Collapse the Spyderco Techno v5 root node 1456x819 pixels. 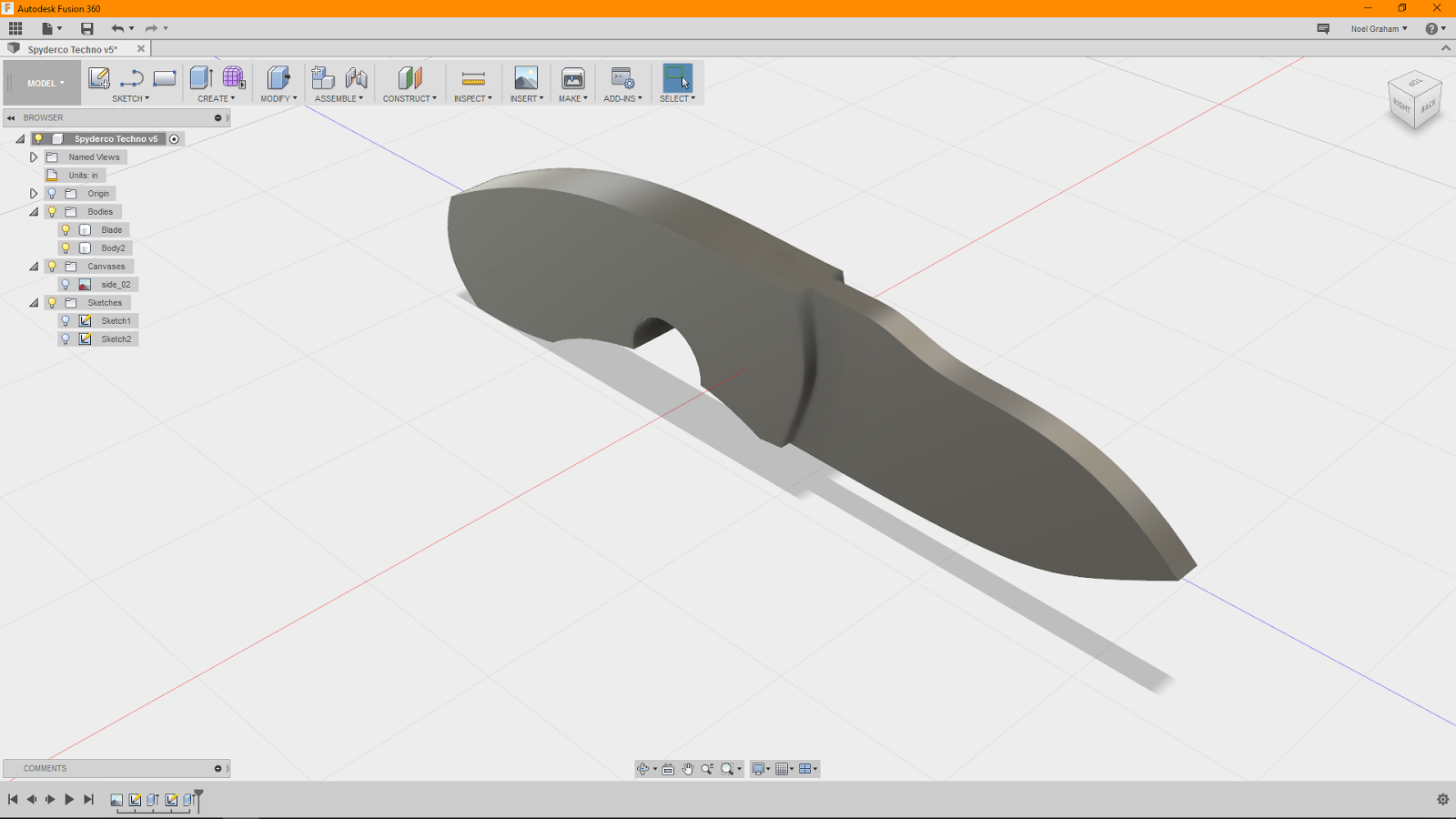point(20,139)
